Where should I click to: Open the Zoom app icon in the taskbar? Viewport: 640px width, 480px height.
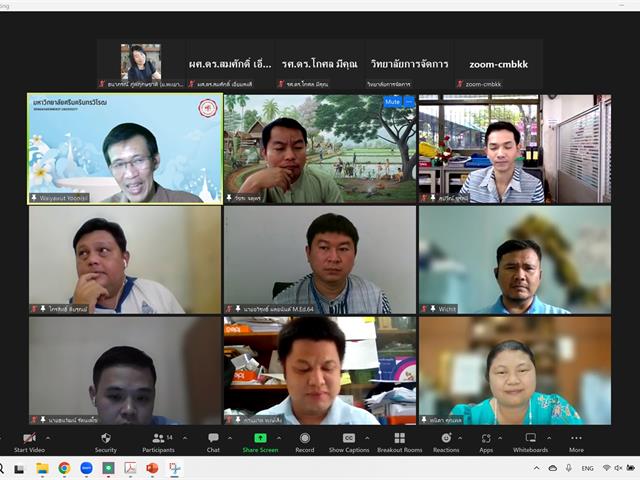click(86, 468)
